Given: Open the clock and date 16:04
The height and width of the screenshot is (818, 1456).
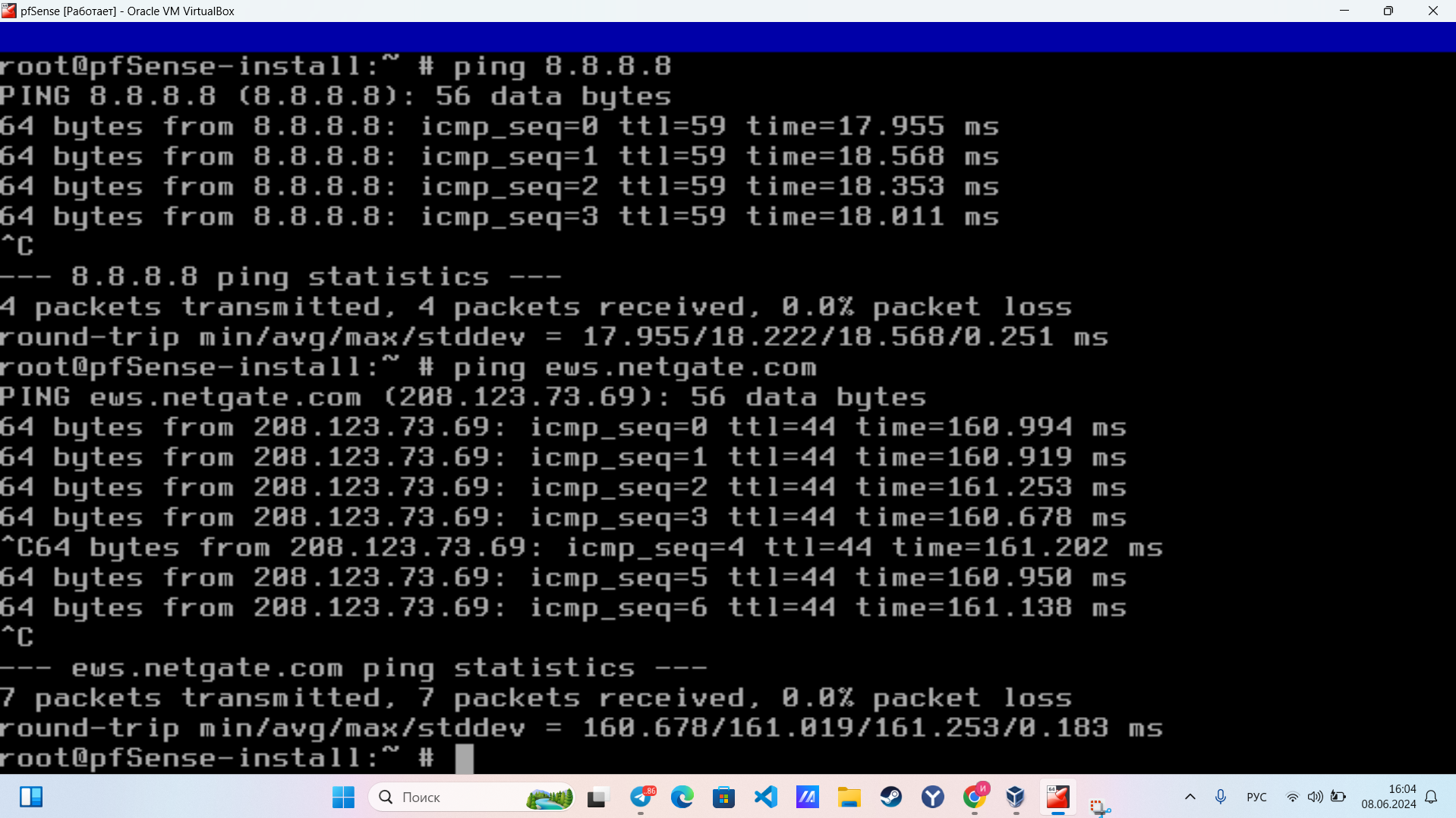Looking at the screenshot, I should tap(1388, 797).
